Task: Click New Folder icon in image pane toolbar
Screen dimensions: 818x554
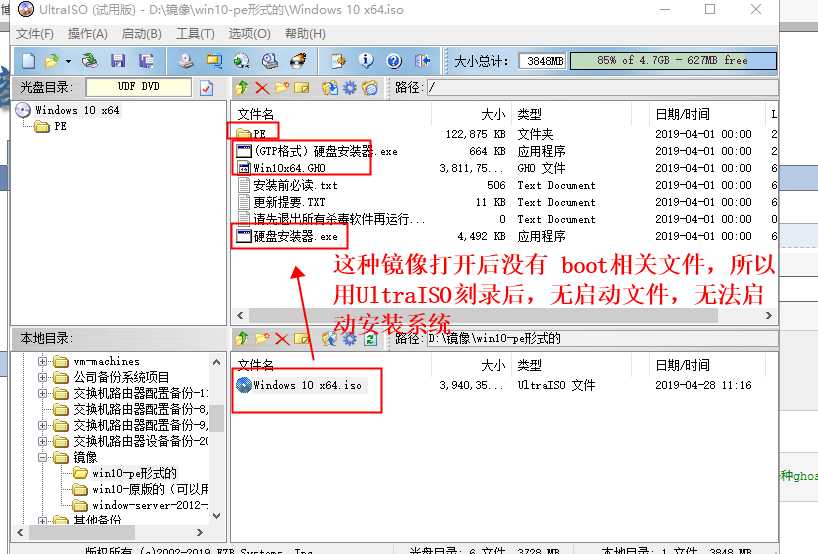Action: point(282,88)
